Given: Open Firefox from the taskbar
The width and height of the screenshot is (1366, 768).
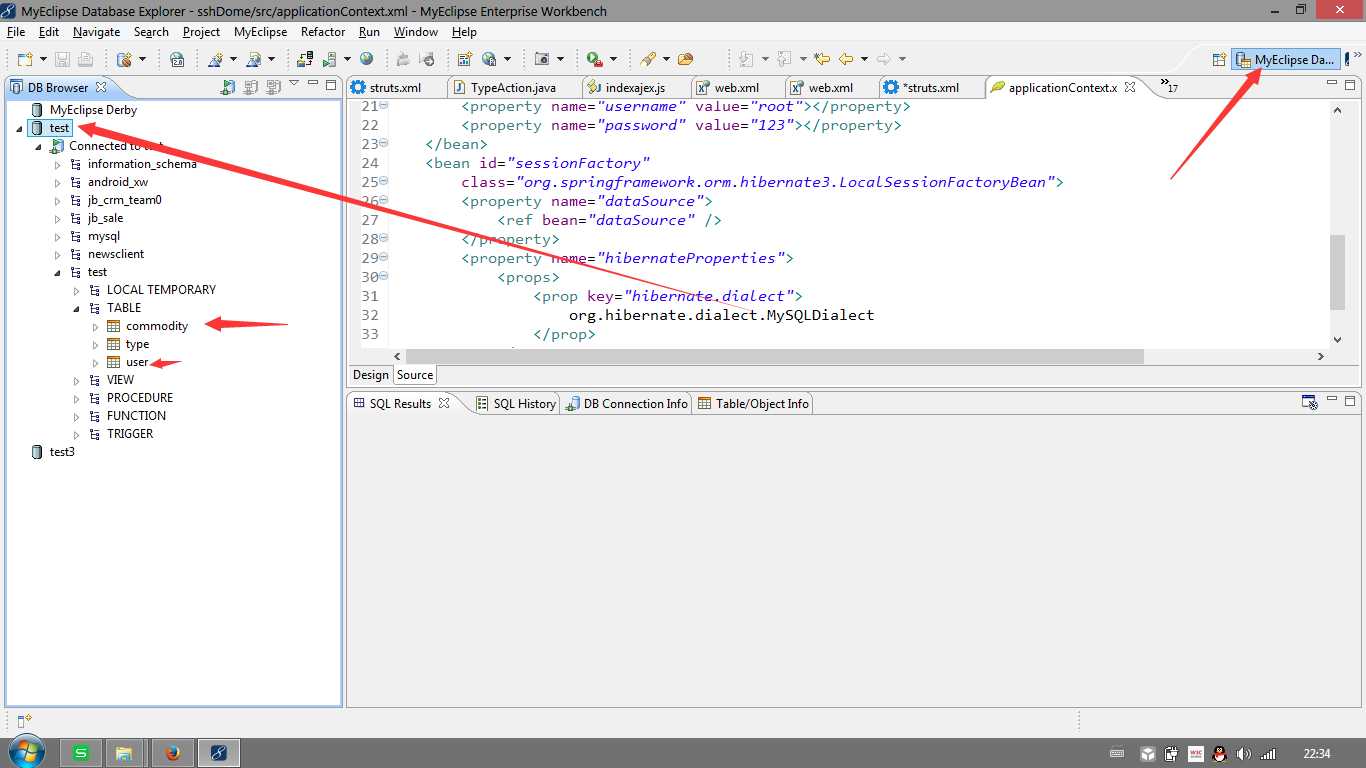Looking at the screenshot, I should 173,753.
